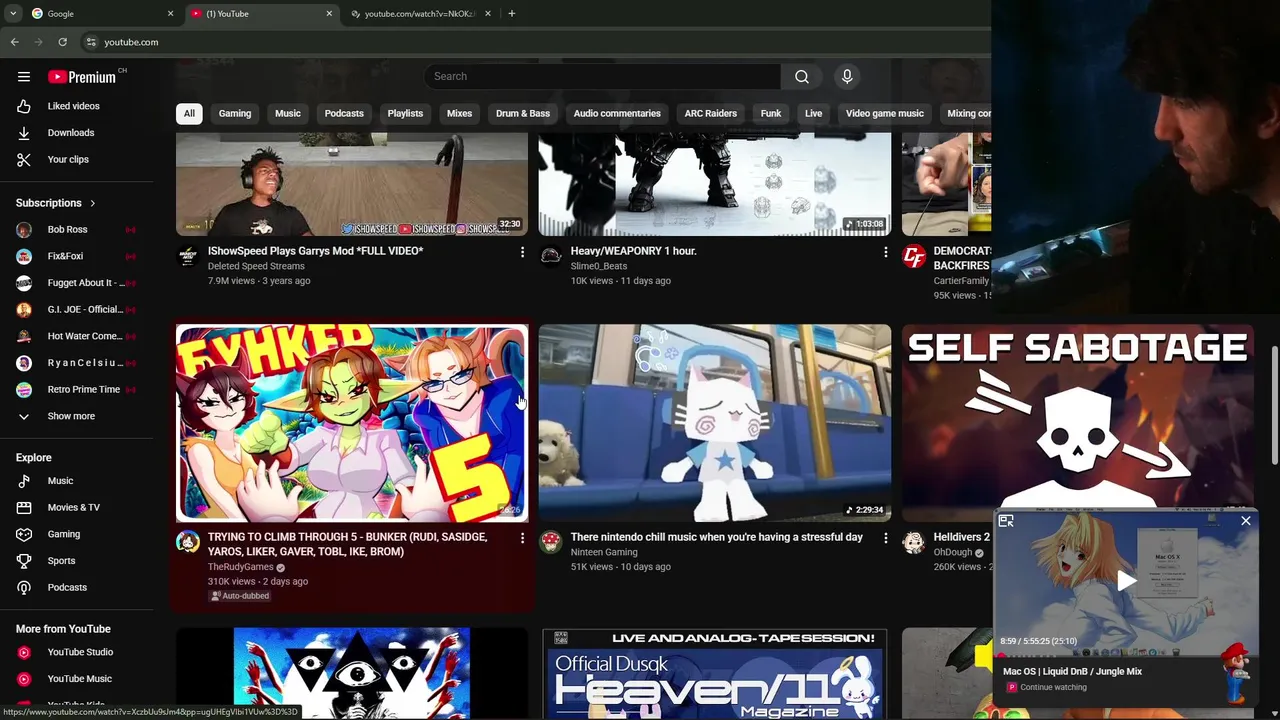Open Downloads in sidebar
The width and height of the screenshot is (1280, 720).
[70, 133]
